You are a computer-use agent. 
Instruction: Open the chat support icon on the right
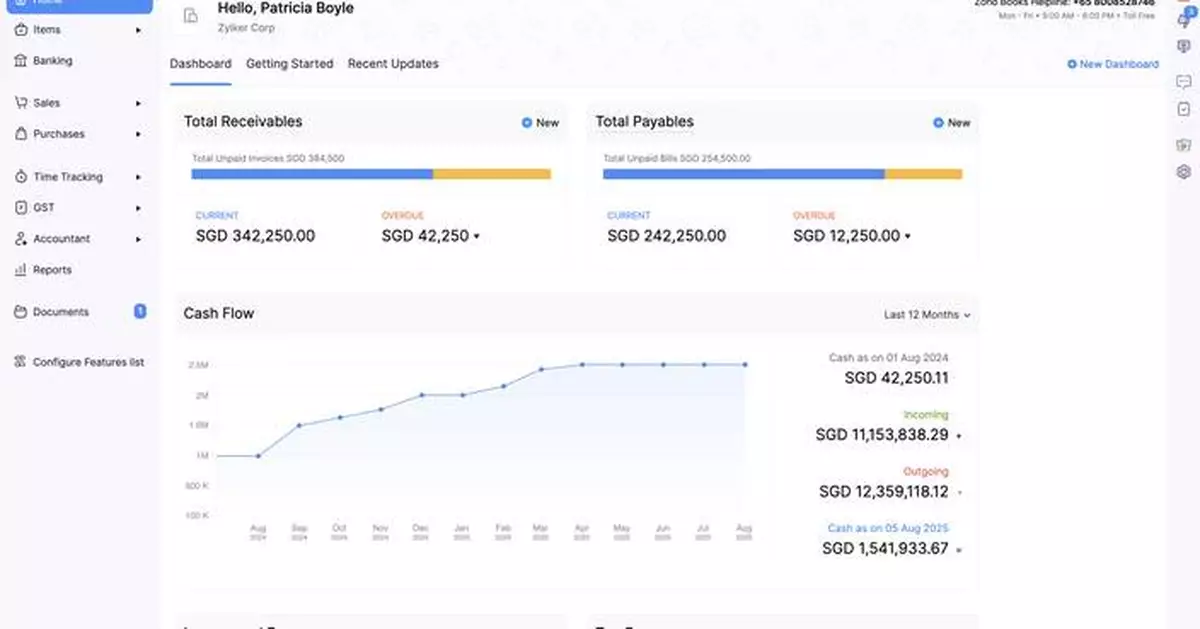click(1183, 82)
